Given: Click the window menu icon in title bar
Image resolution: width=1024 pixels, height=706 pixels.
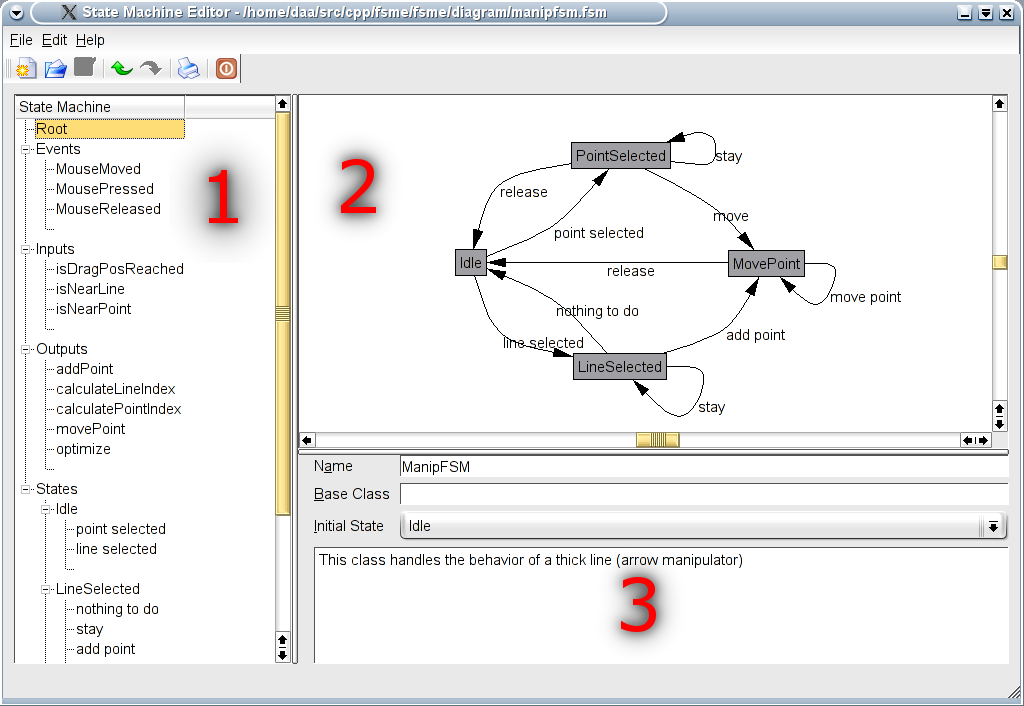Looking at the screenshot, I should click(15, 13).
